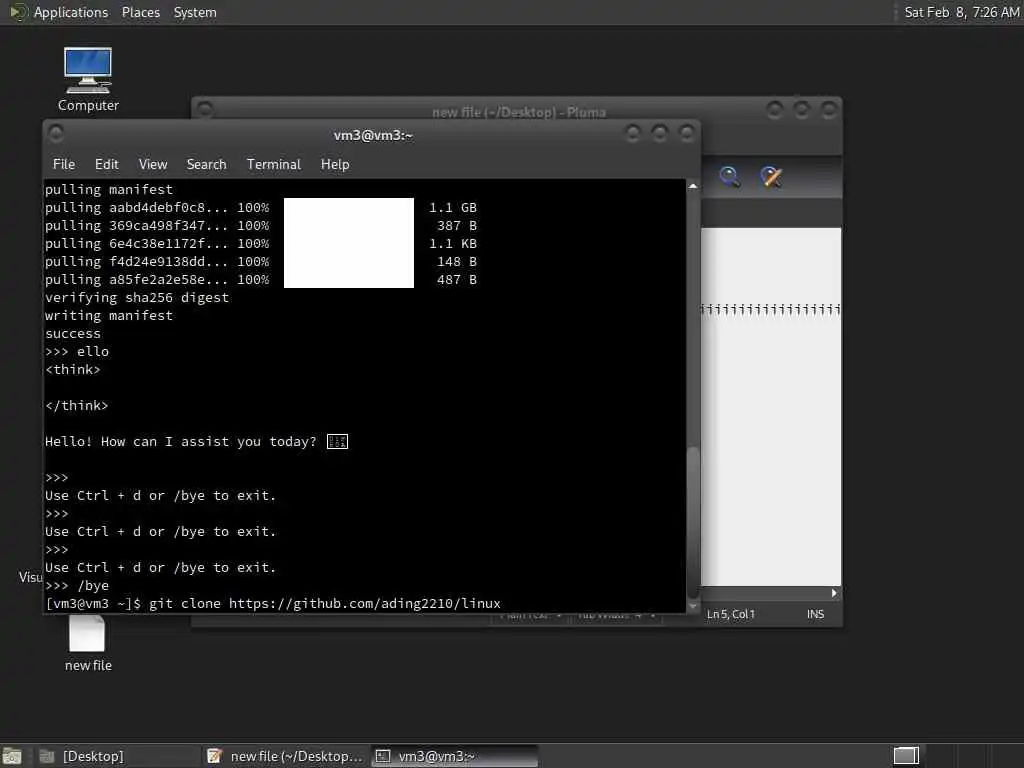The width and height of the screenshot is (1024, 768).
Task: Click the terminal title 'vm3@vm3:~'
Action: click(x=373, y=135)
